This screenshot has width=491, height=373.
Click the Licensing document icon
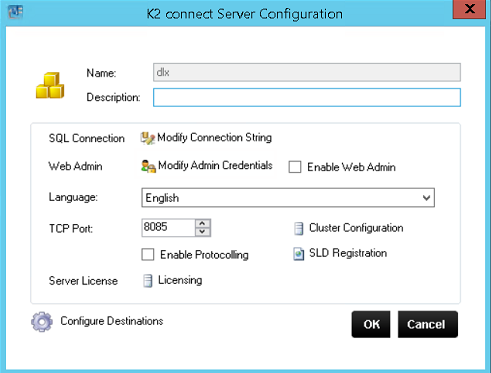click(x=148, y=281)
